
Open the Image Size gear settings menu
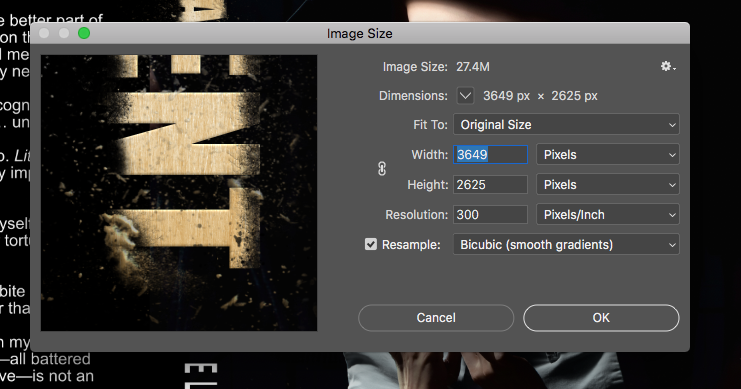coord(668,67)
